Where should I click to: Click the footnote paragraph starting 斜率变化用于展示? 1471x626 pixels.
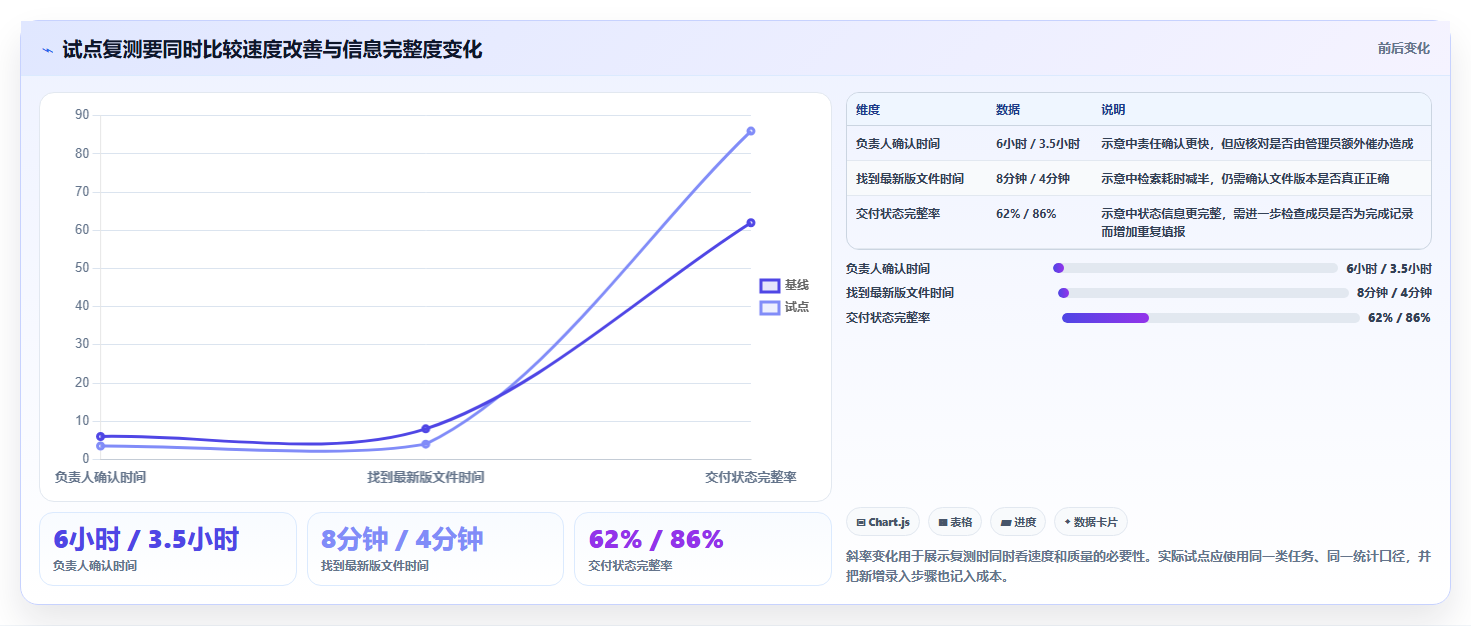click(1139, 566)
